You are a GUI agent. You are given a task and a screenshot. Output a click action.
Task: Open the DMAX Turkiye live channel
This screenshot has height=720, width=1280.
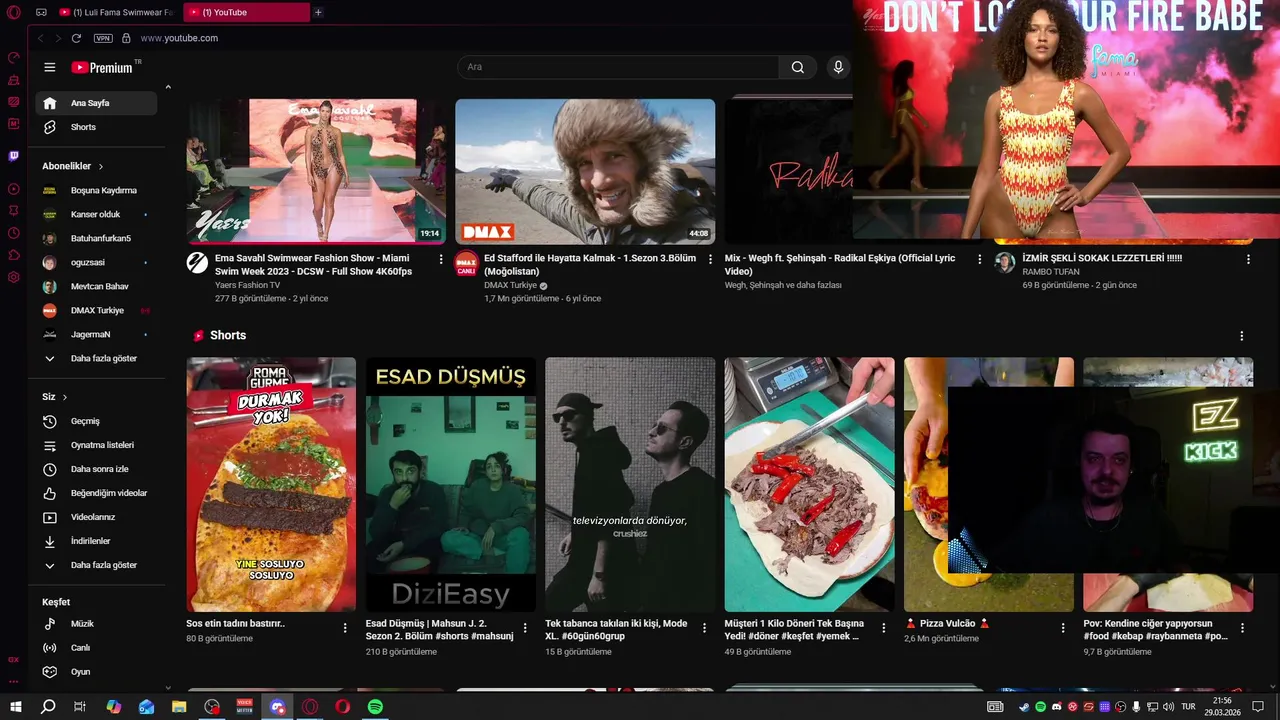coord(96,310)
